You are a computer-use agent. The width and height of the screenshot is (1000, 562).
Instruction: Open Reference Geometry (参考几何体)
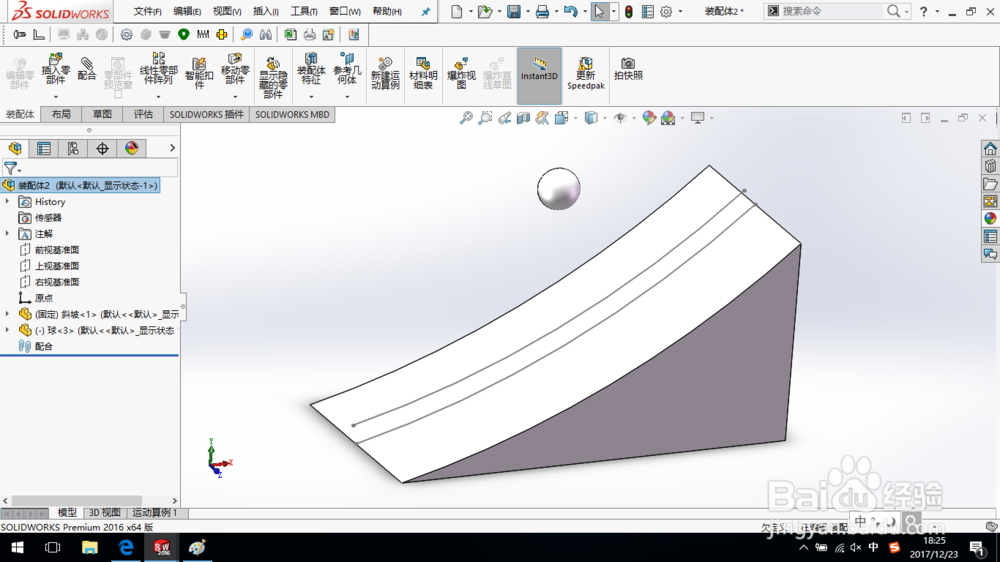tap(347, 70)
